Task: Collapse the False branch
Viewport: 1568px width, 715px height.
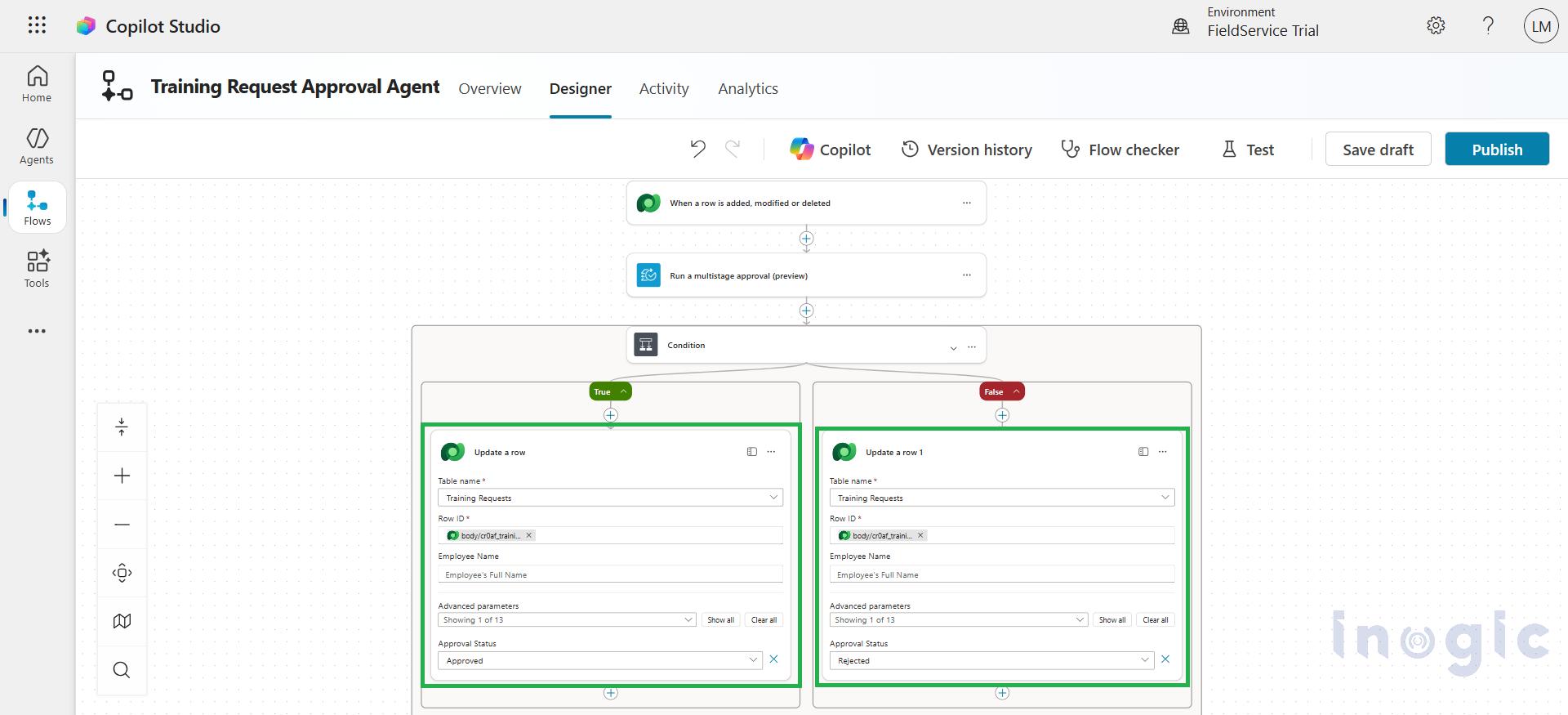Action: (1001, 391)
